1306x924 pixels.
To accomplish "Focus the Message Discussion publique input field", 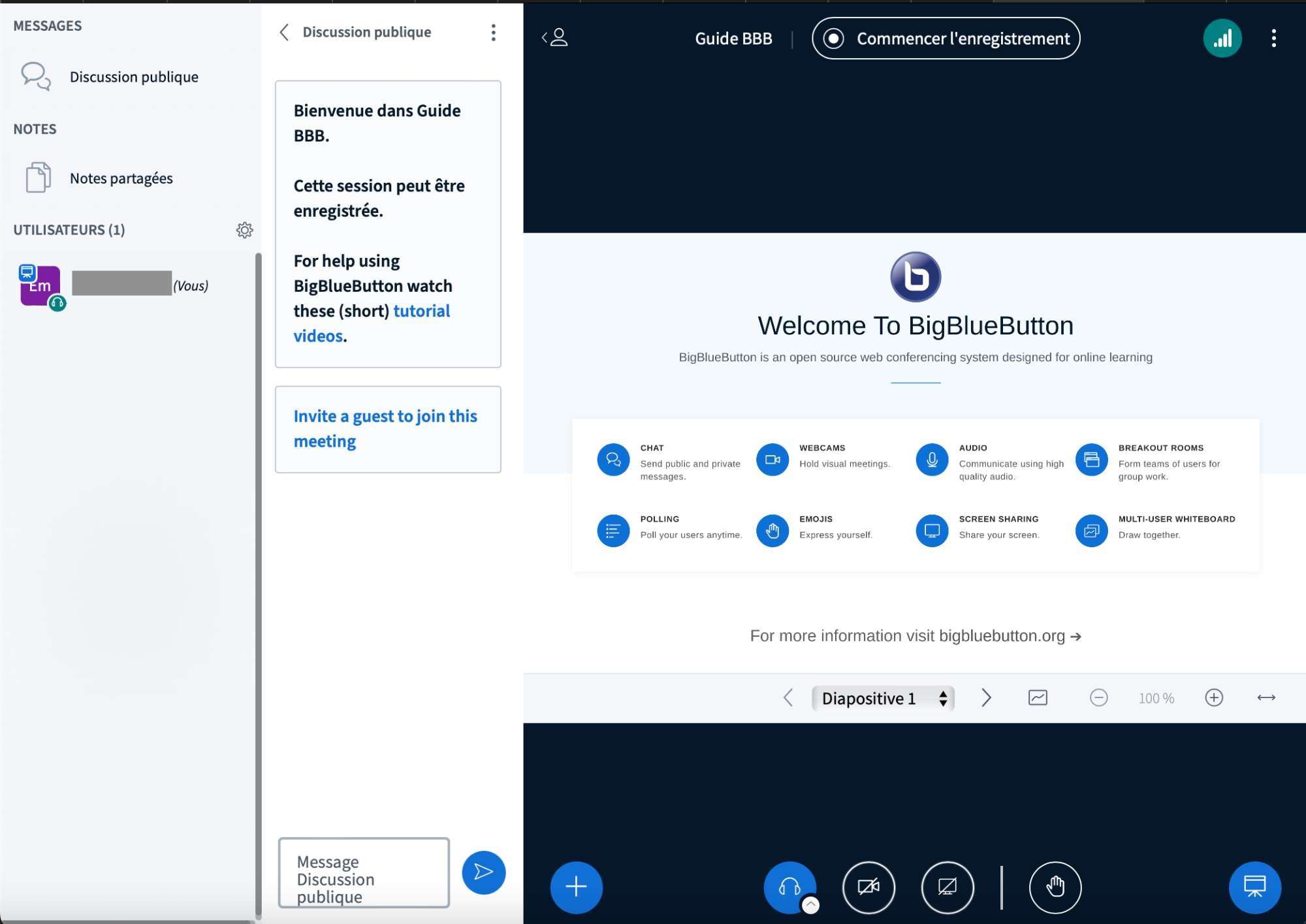I will [364, 872].
